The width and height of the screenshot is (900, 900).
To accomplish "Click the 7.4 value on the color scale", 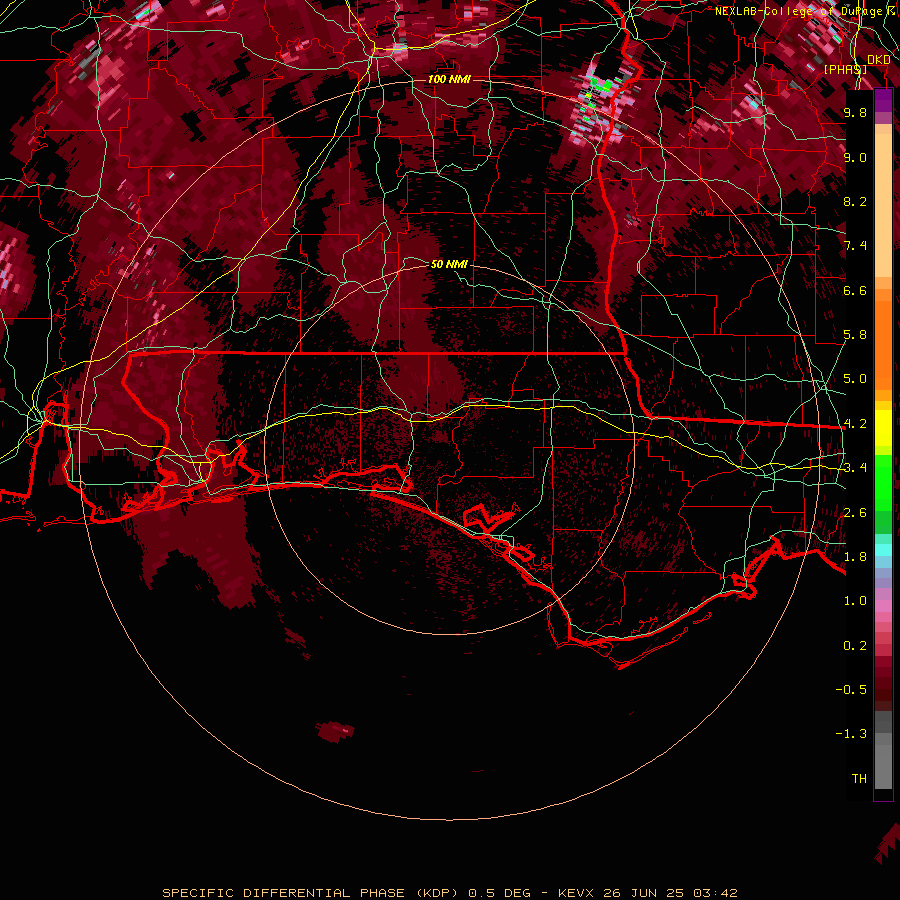I will [855, 246].
